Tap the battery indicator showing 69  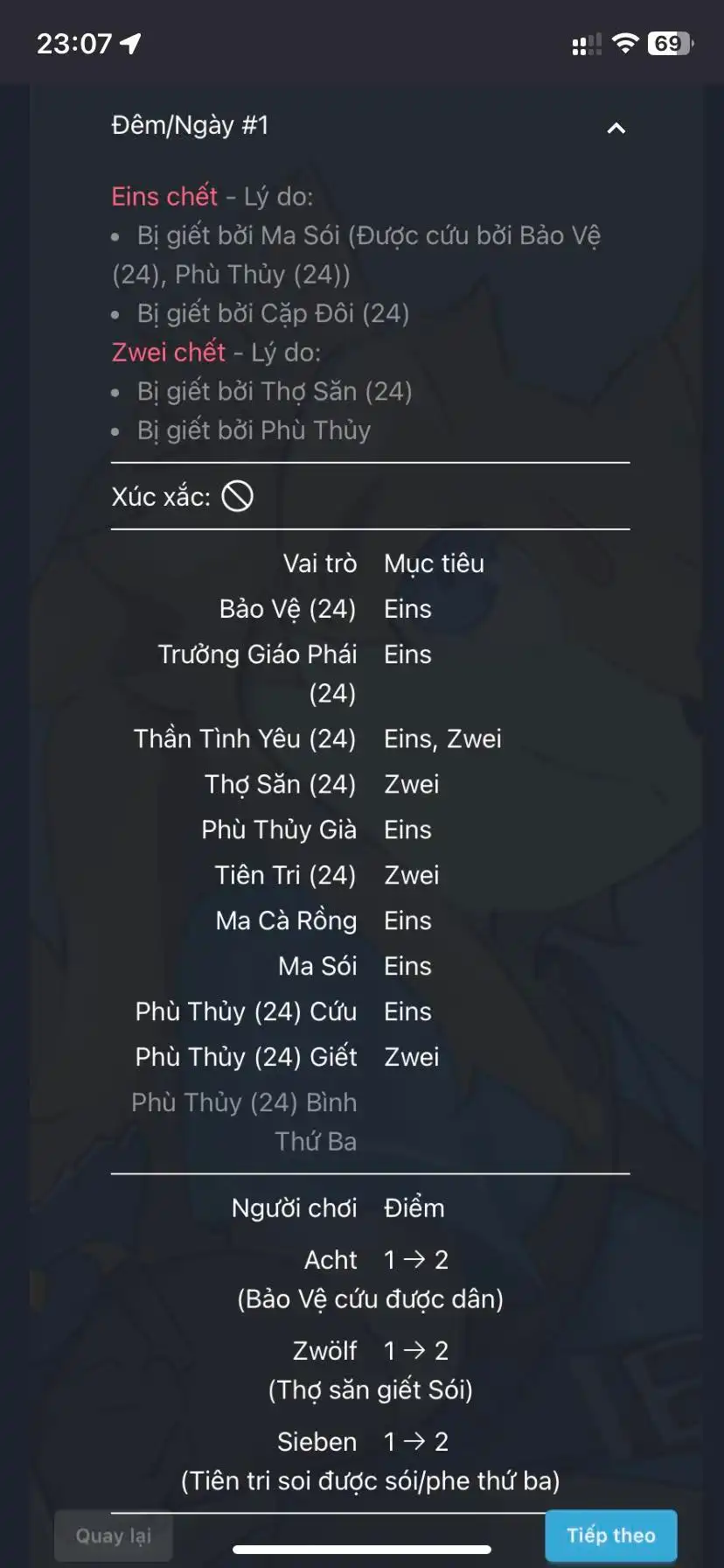click(670, 44)
